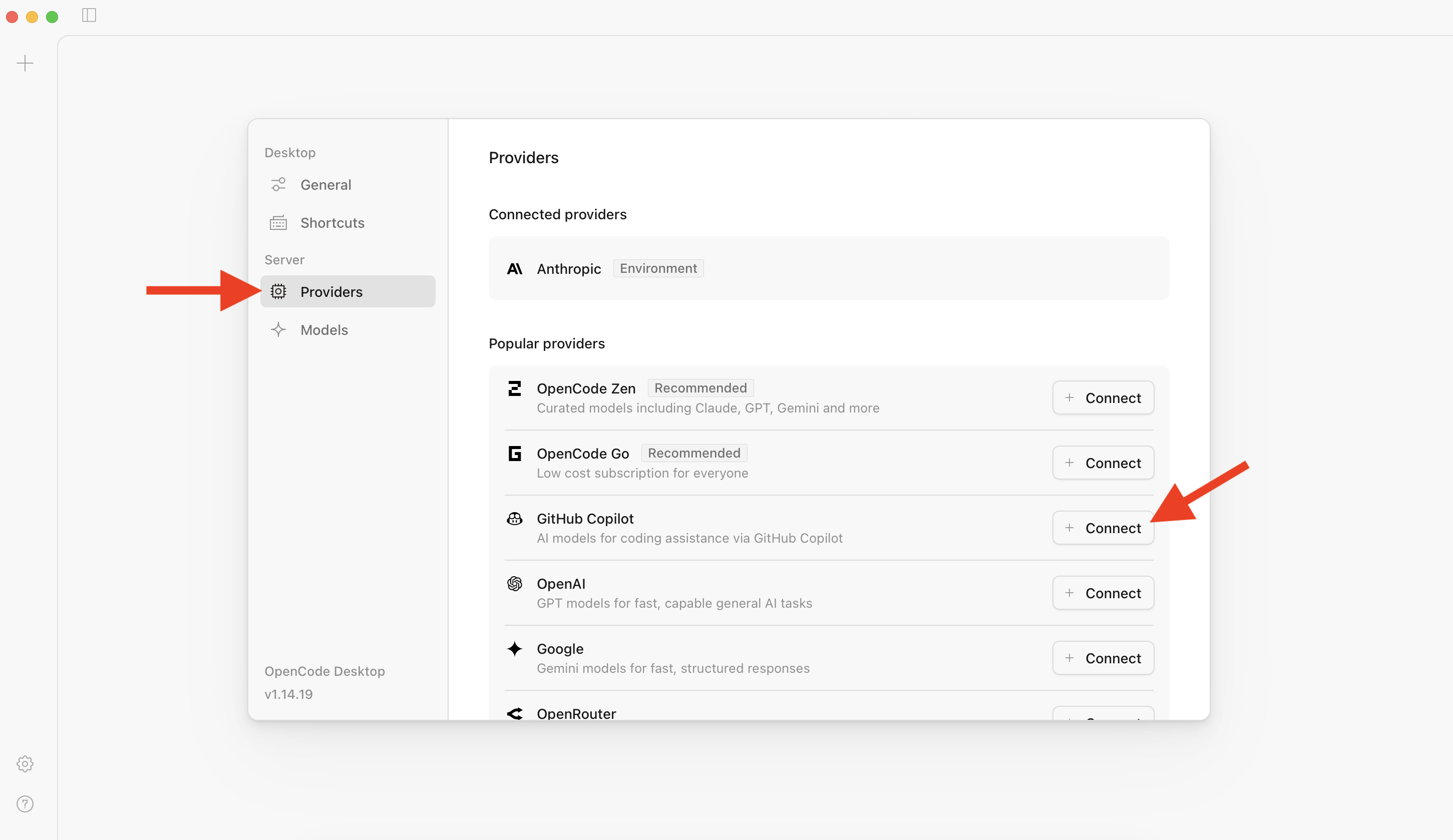Open the settings gear at bottom left
The width and height of the screenshot is (1453, 840).
click(26, 764)
